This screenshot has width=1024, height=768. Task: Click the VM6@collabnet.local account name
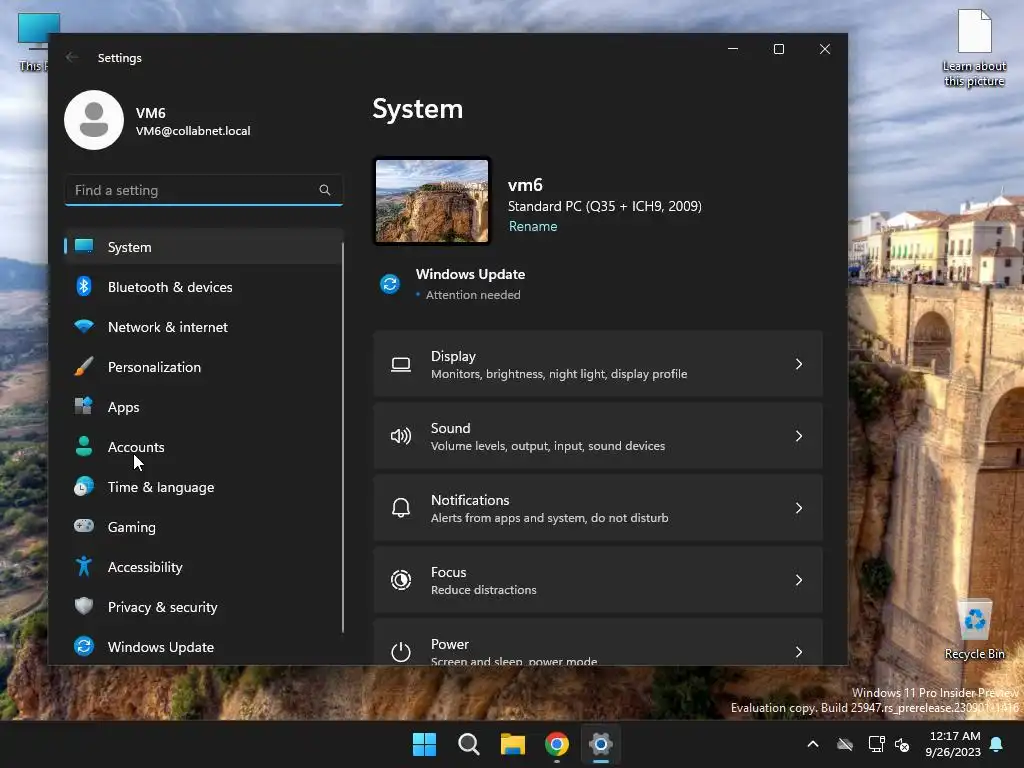[193, 131]
